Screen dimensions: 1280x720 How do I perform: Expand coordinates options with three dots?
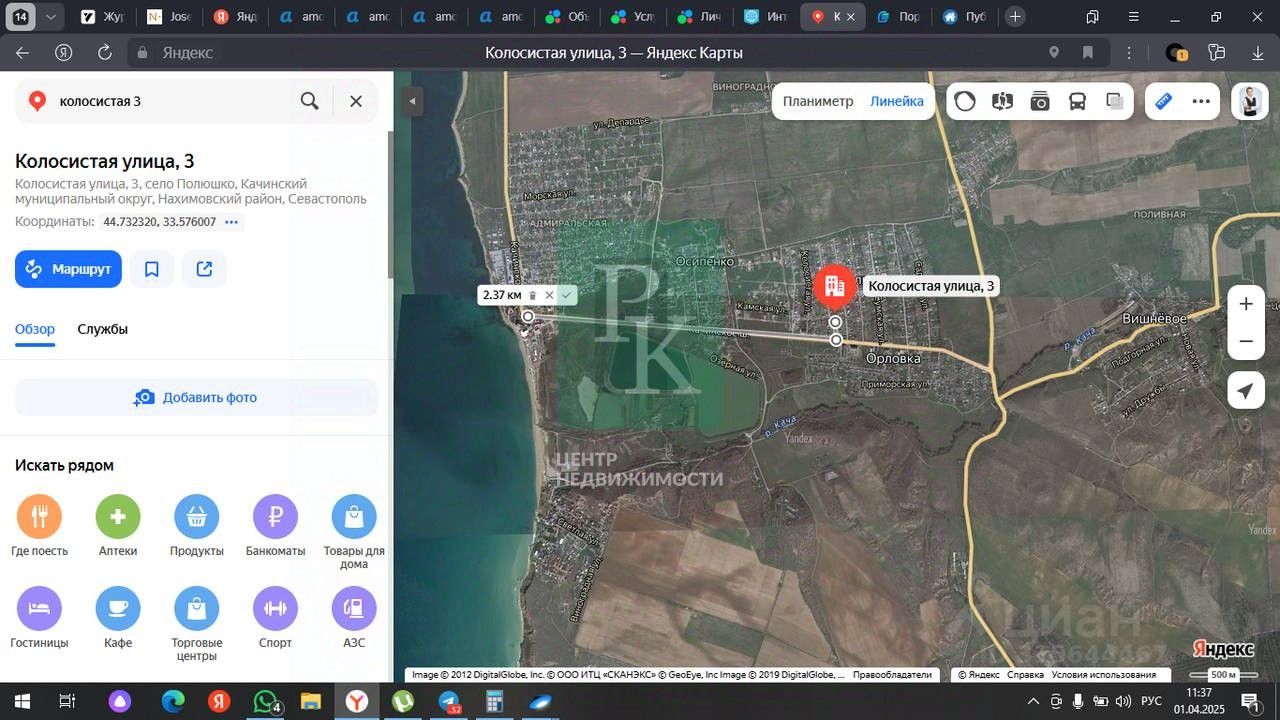click(x=232, y=222)
